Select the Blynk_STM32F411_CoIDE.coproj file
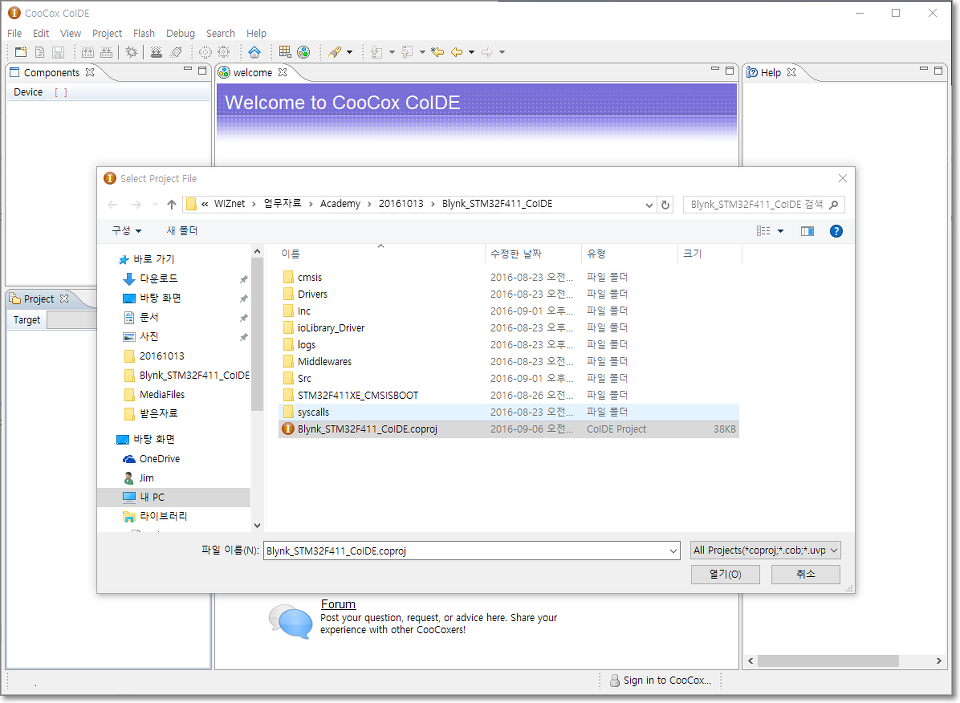This screenshot has height=703, width=960. click(x=509, y=429)
